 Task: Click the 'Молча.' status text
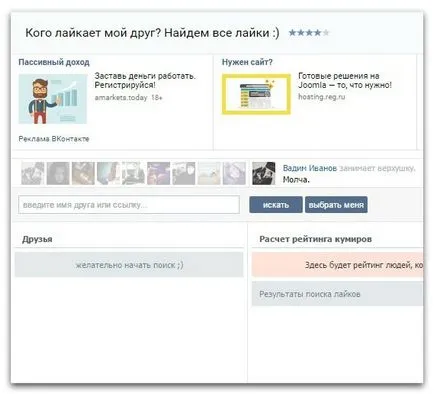(x=296, y=180)
